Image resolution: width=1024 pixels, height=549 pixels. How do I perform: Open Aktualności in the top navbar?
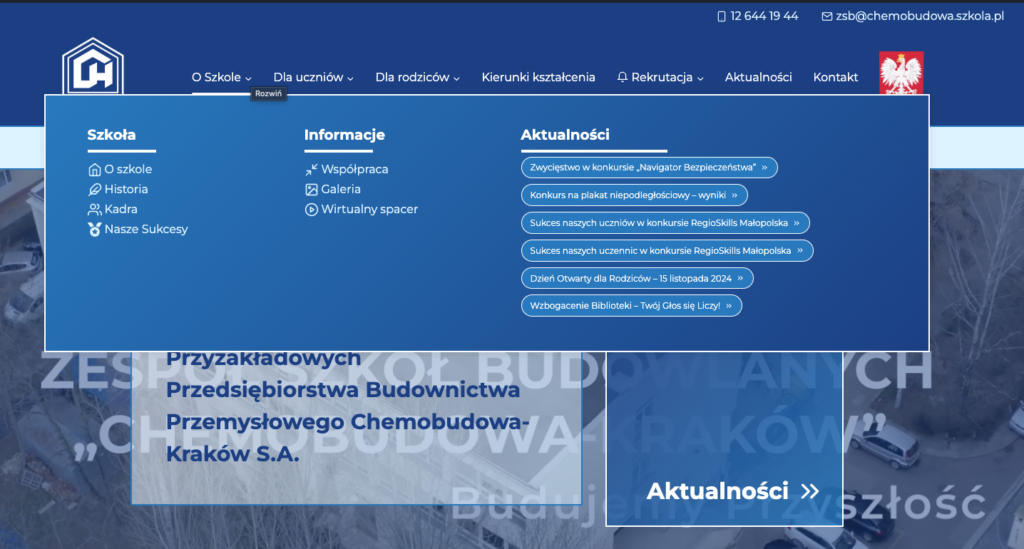[x=758, y=77]
